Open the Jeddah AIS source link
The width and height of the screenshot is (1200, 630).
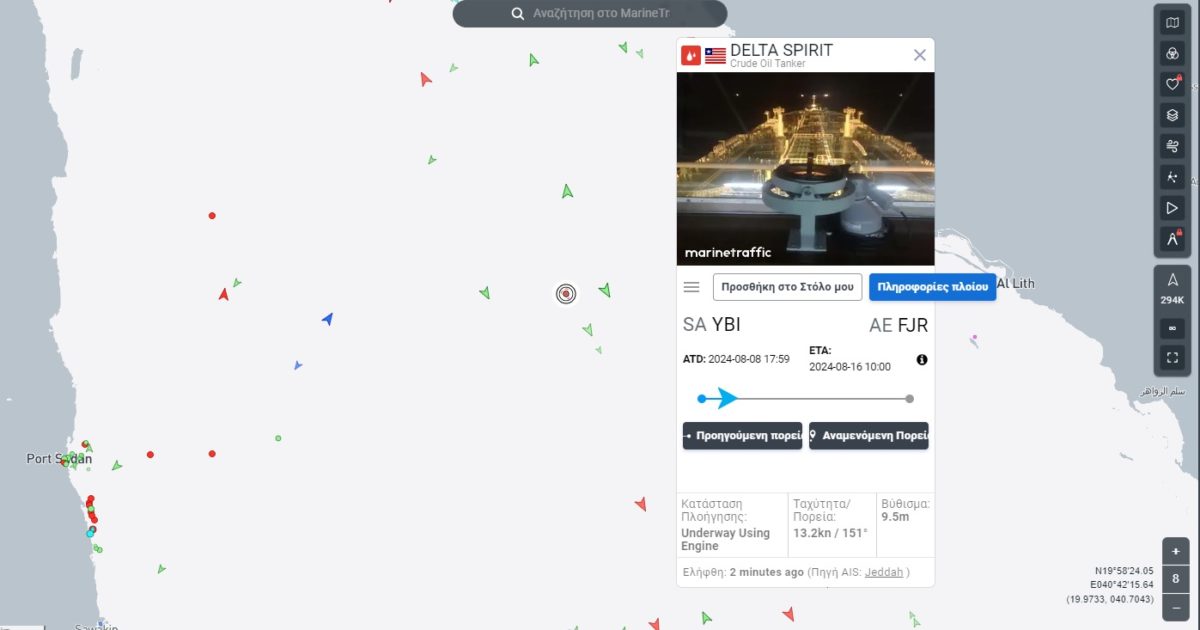[x=884, y=572]
